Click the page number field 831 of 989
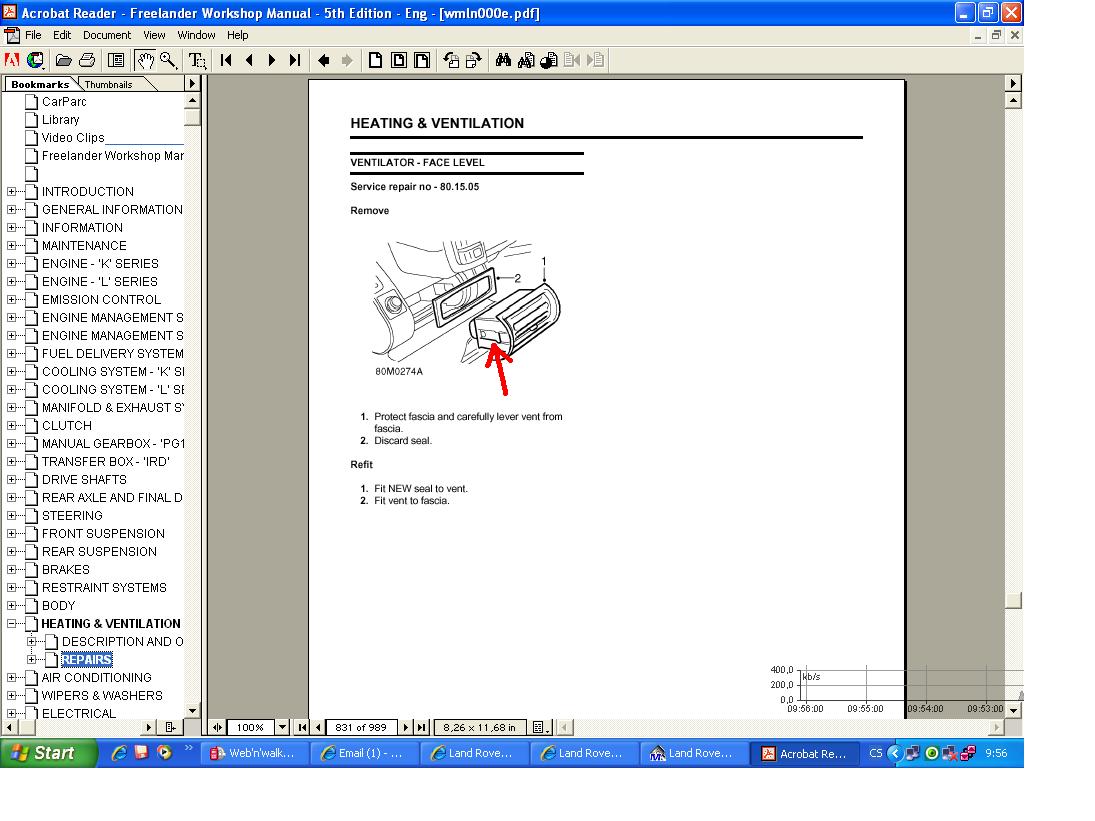Image resolution: width=1095 pixels, height=821 pixels. pyautogui.click(x=361, y=727)
